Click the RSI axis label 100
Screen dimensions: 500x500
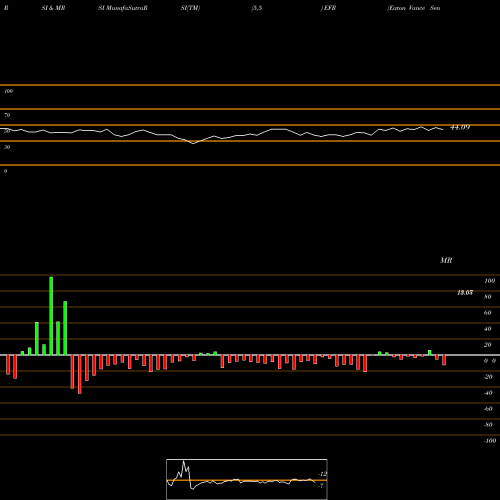(x=9, y=91)
